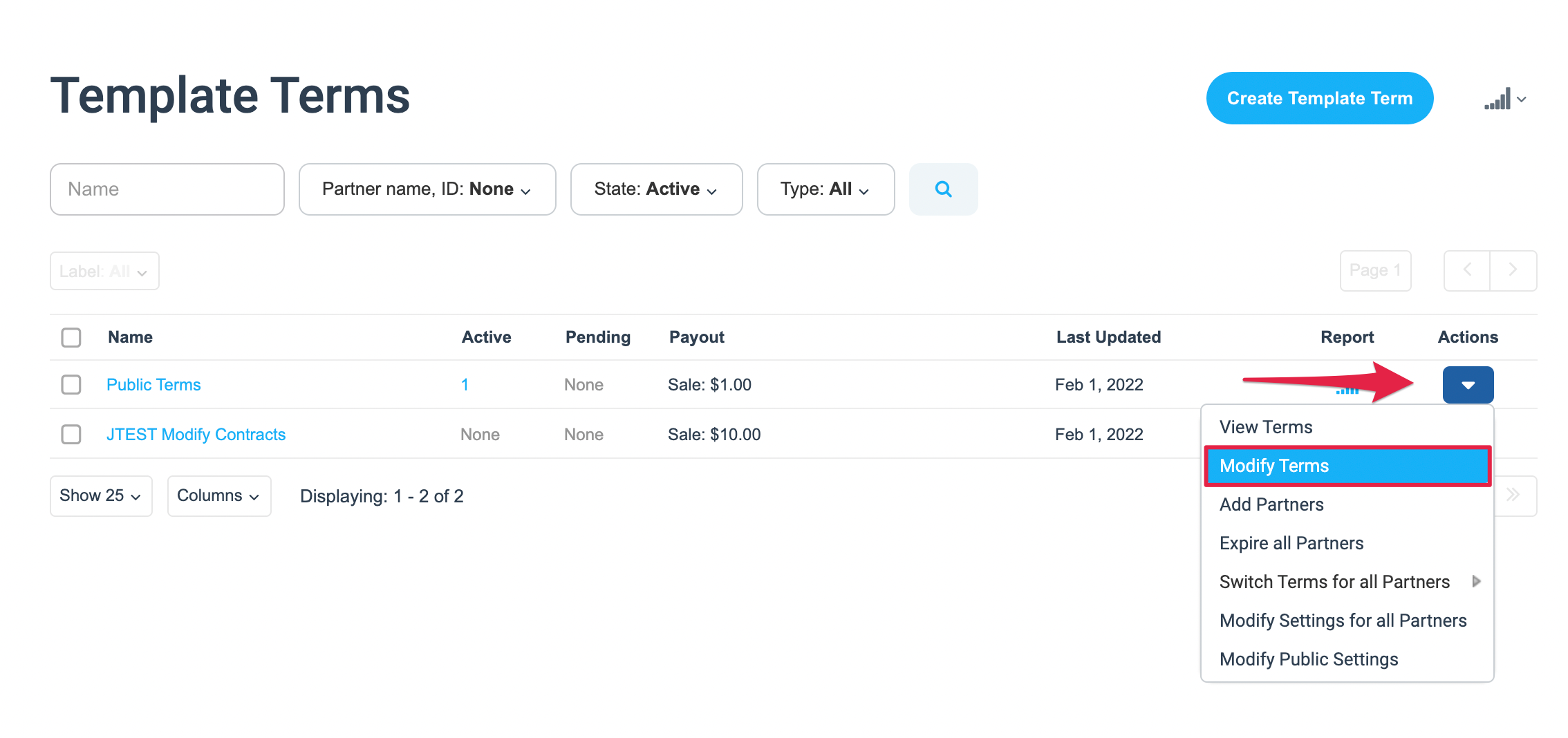The height and width of the screenshot is (738, 1568).
Task: Check the Public Terms row checkbox
Action: tap(71, 385)
